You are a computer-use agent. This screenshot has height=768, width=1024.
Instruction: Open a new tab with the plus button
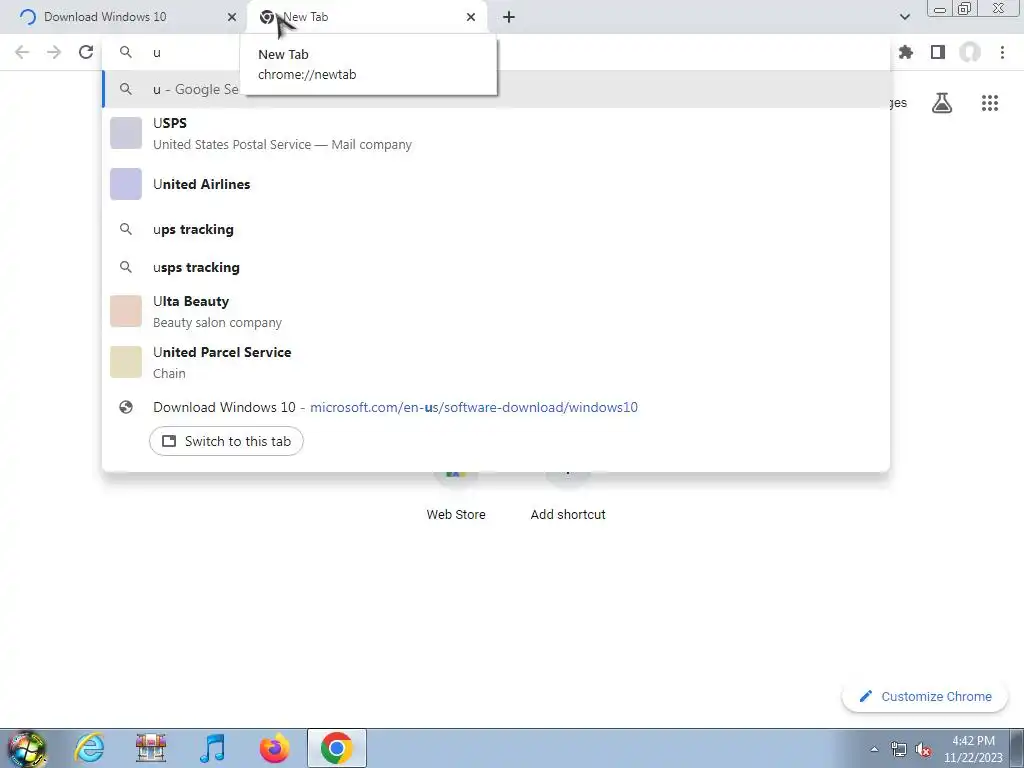tap(509, 17)
